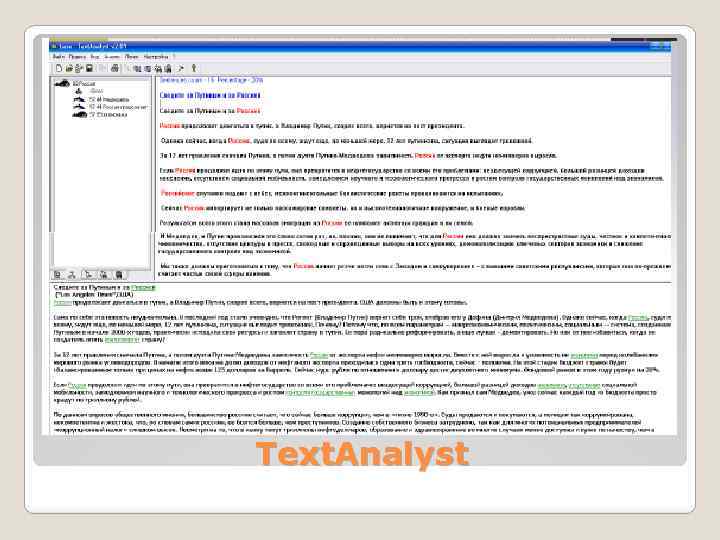Image resolution: width=720 pixels, height=540 pixels.
Task: Save with the floppy disk icon
Action: pos(90,68)
